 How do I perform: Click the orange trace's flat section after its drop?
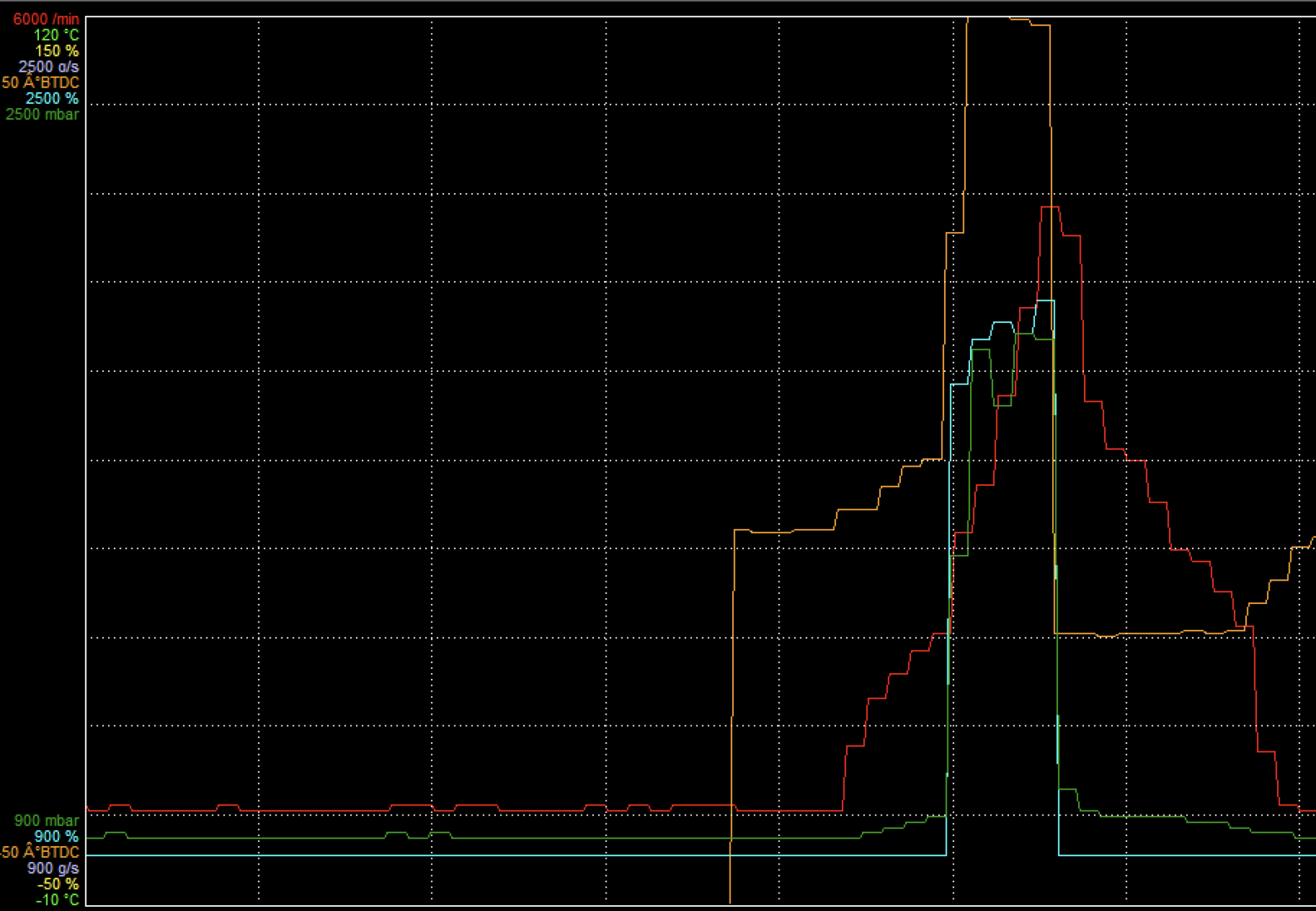click(1139, 633)
